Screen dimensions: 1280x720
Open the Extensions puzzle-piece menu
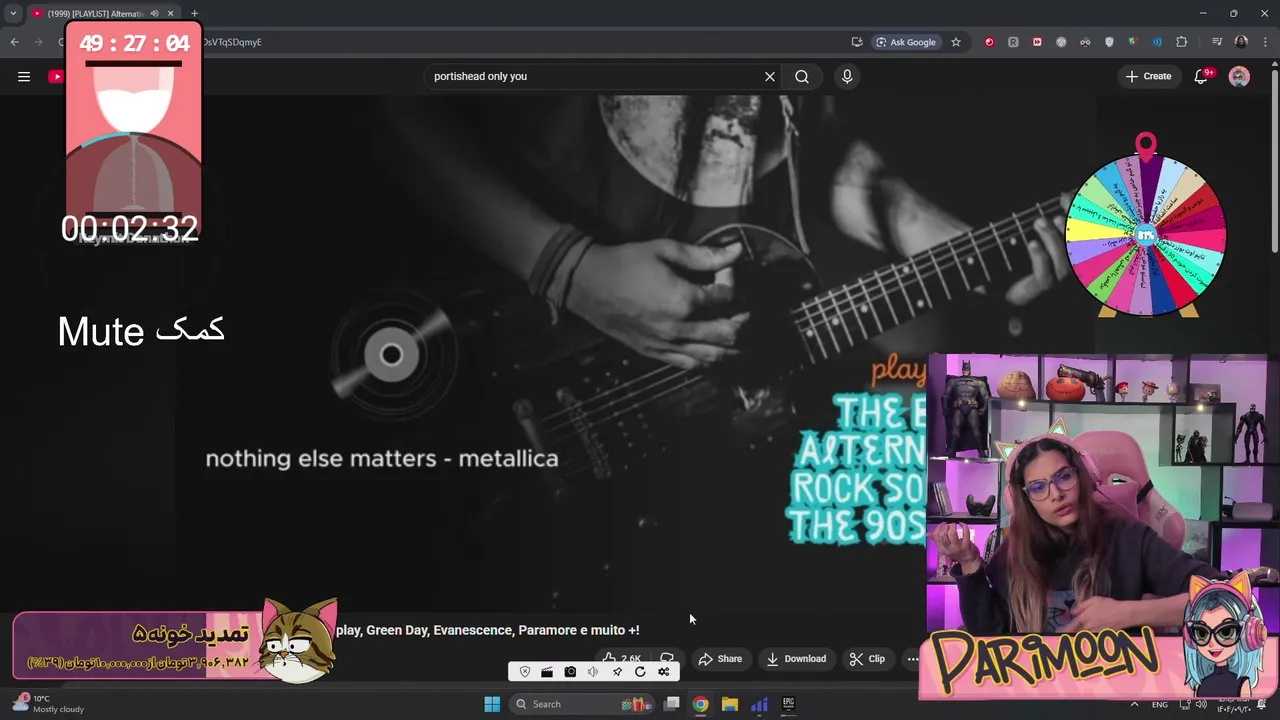[1182, 42]
